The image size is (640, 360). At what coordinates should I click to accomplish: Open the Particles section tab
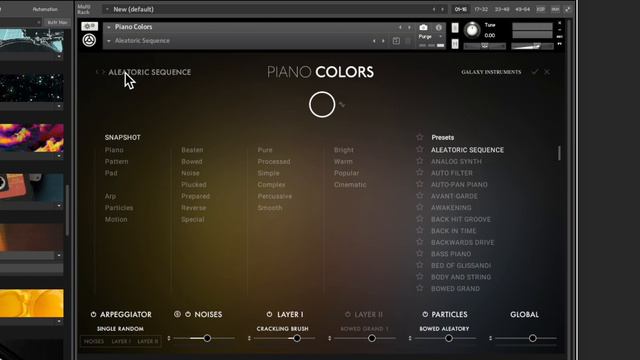point(449,314)
